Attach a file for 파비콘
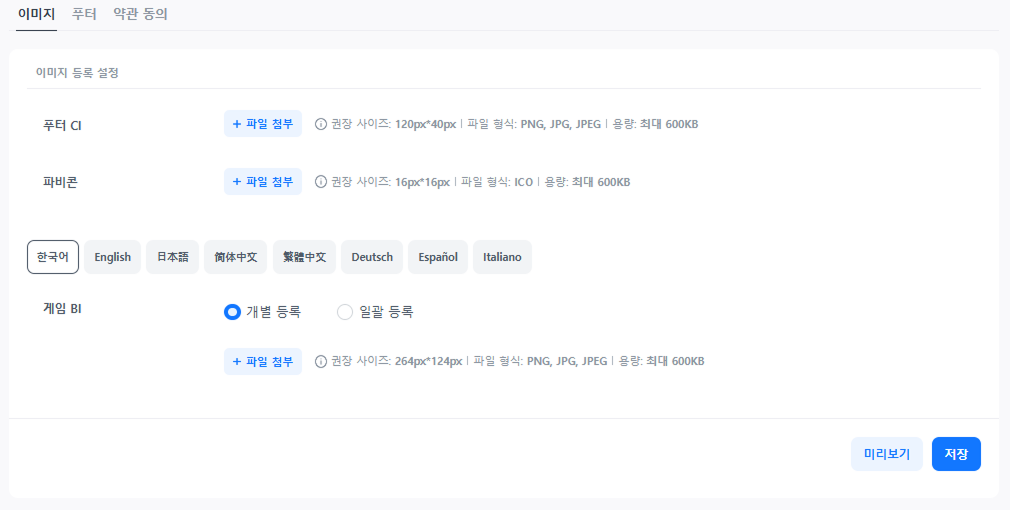 coord(262,182)
